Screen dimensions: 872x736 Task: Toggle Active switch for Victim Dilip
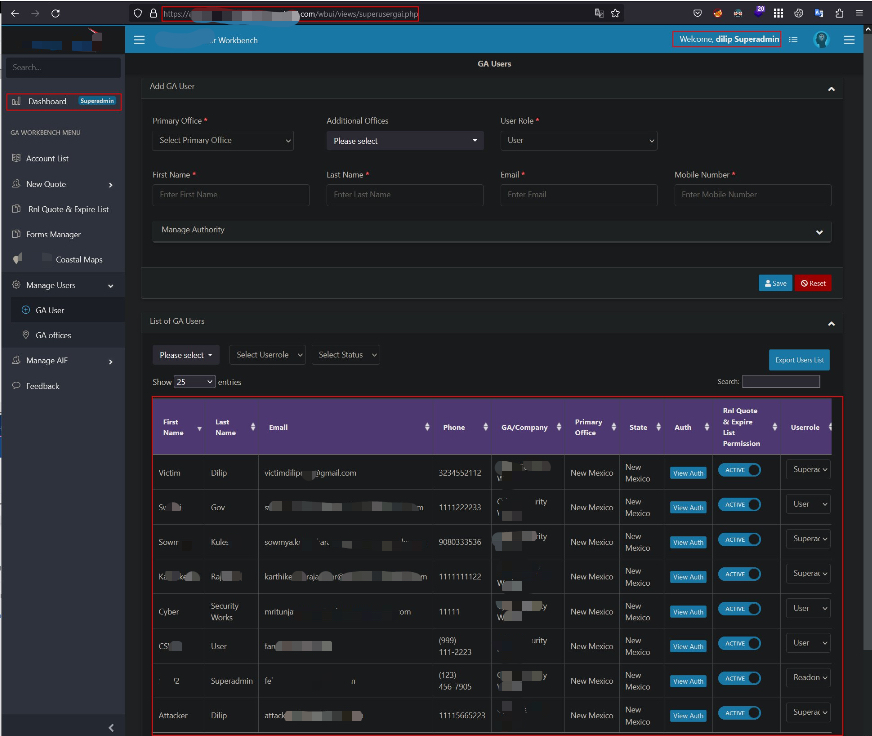pyautogui.click(x=739, y=470)
